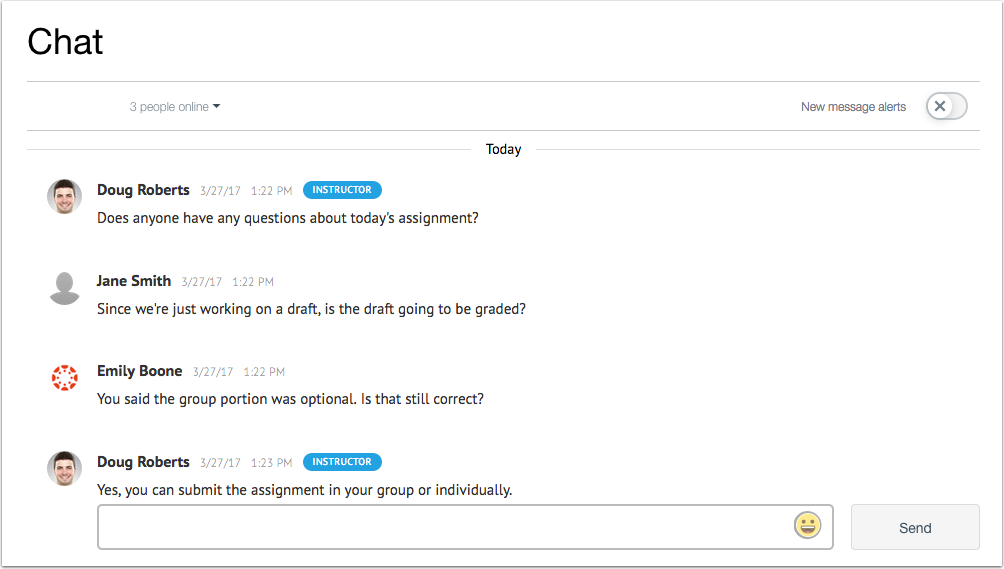Click the Emily Boone name label
Viewport: 1004px width, 569px height.
[139, 371]
